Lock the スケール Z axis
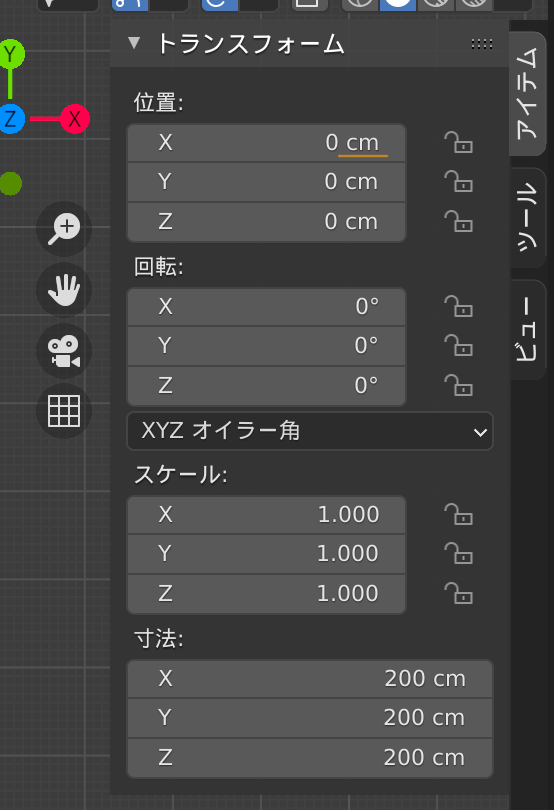 coord(458,594)
